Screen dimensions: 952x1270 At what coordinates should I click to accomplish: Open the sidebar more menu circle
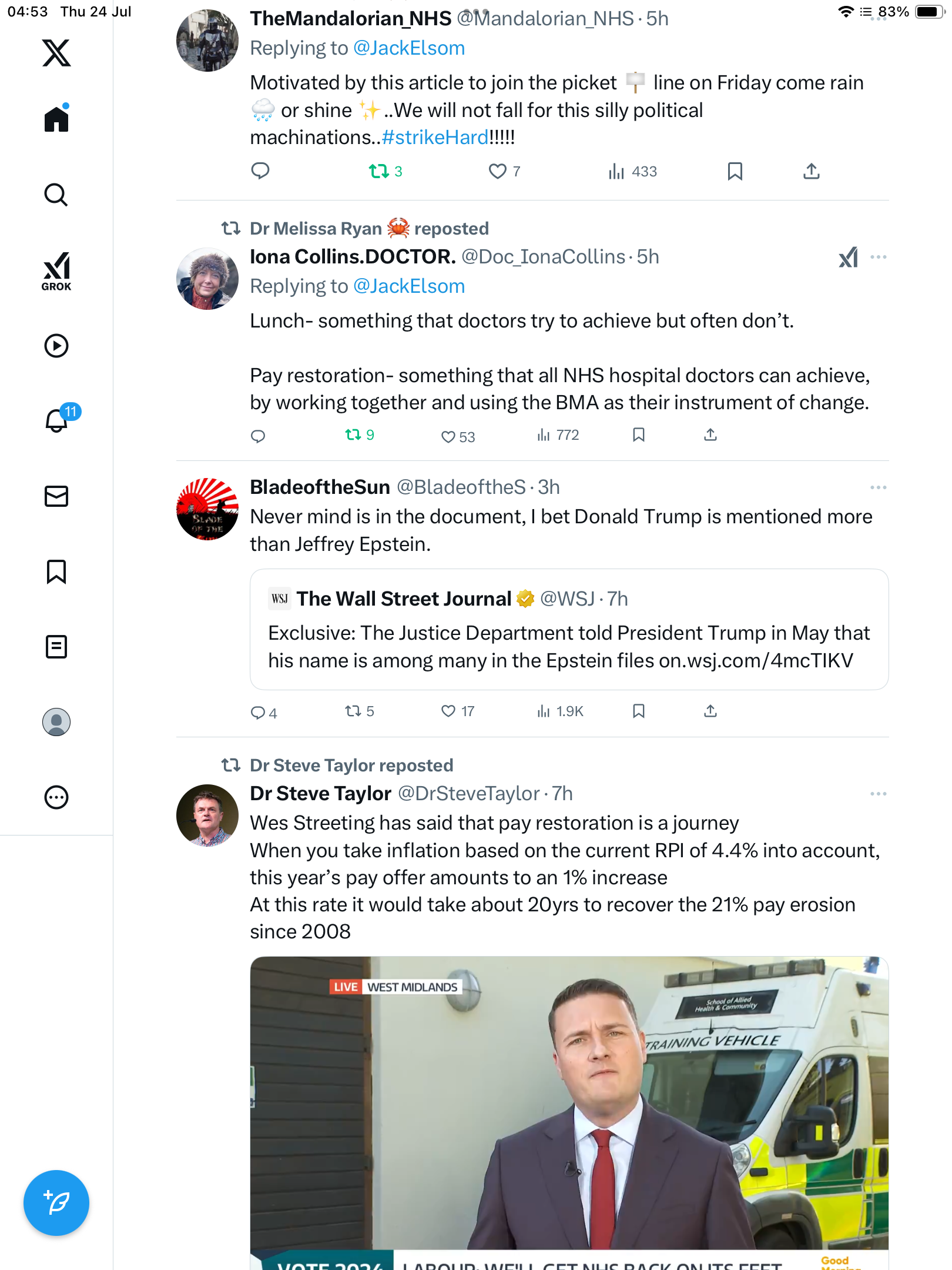pos(56,797)
